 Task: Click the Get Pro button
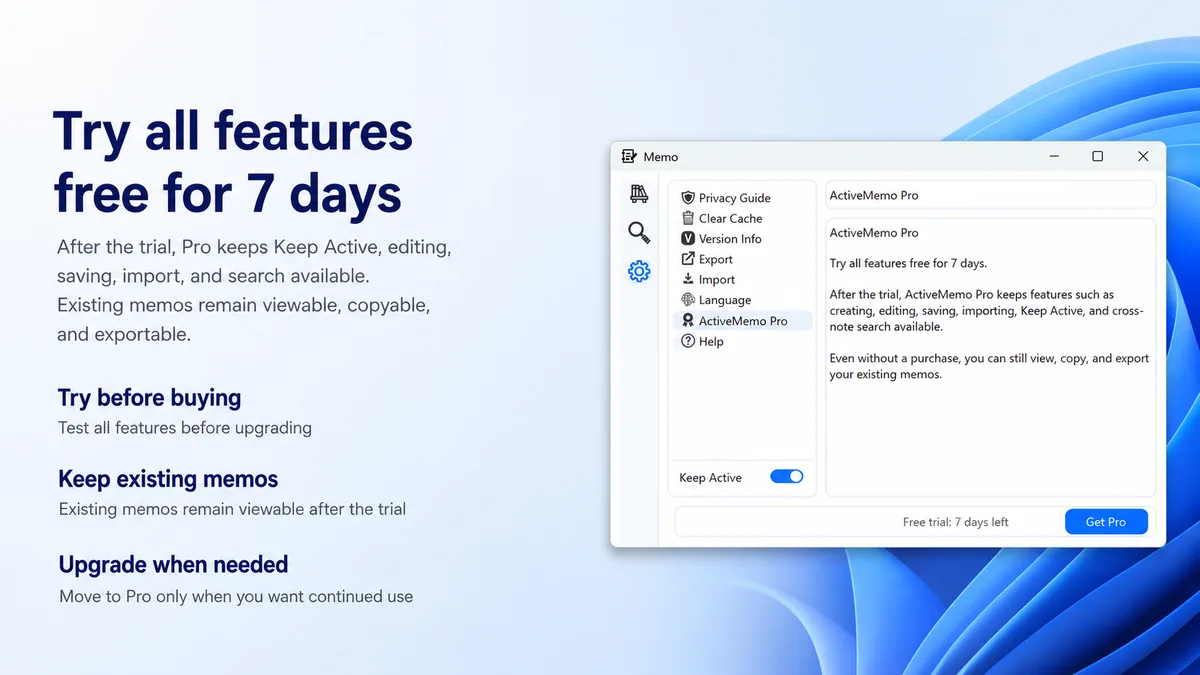[x=1106, y=522]
